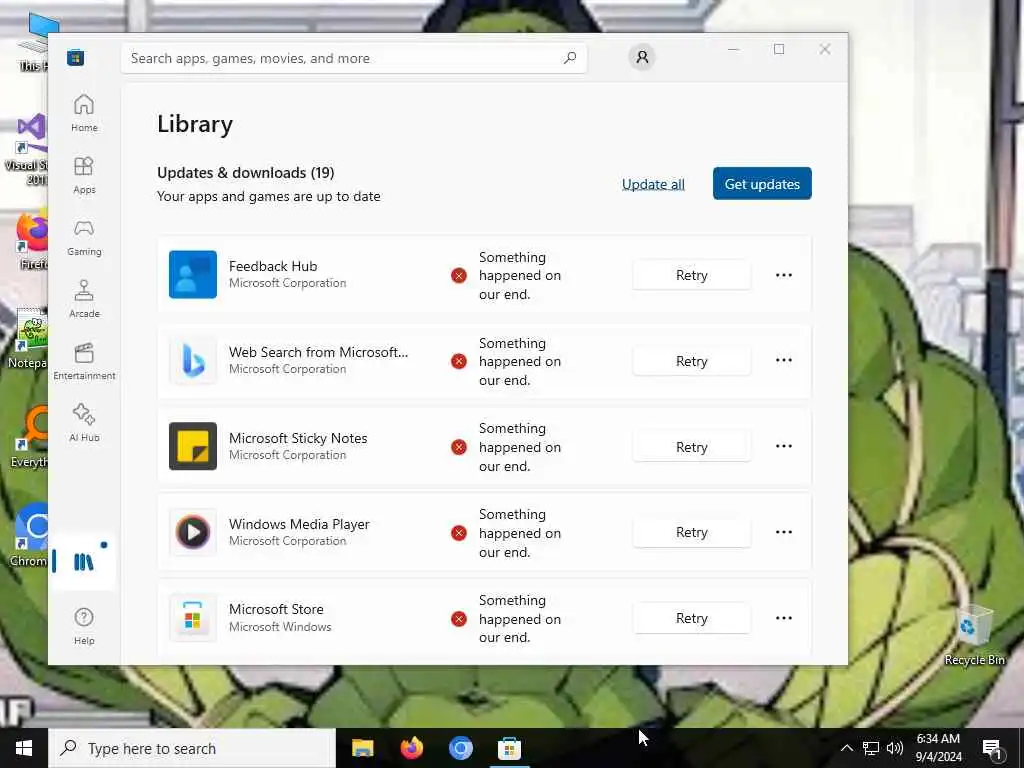This screenshot has height=768, width=1024.
Task: Click the error icon beside Windows Media Player
Action: [459, 533]
